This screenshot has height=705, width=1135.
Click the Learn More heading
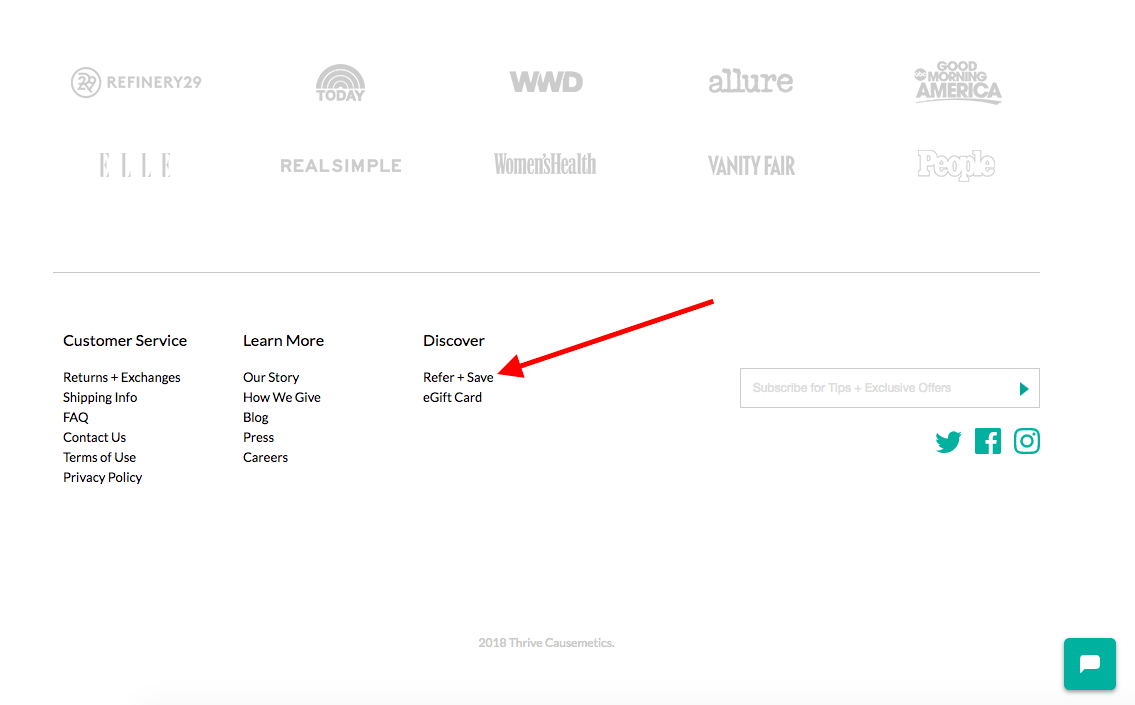click(283, 340)
